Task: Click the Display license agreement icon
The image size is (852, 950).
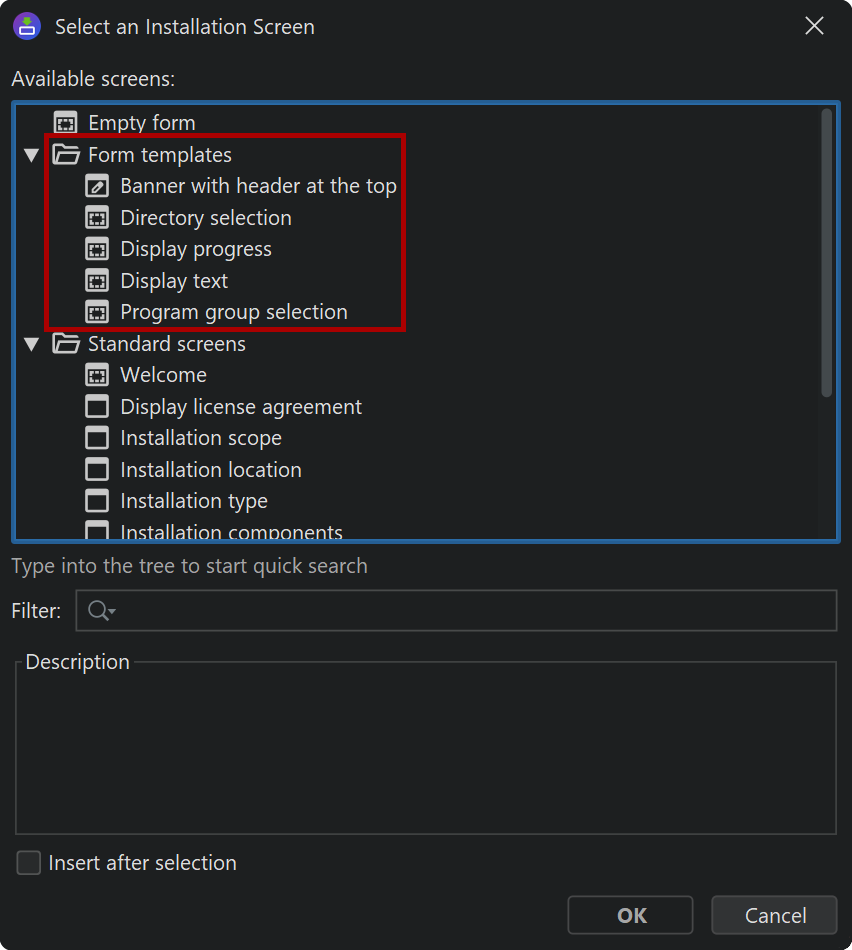Action: coord(97,407)
